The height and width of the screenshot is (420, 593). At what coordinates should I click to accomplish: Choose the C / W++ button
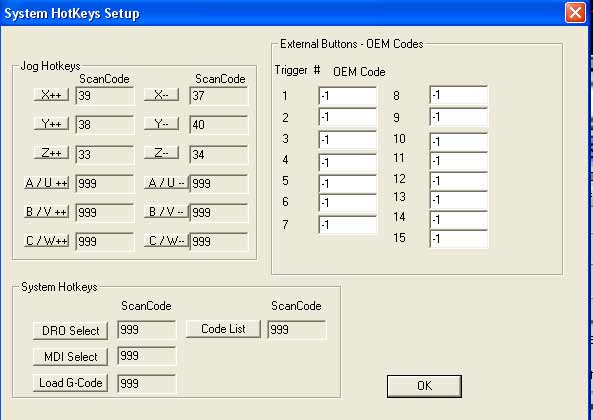tap(47, 241)
